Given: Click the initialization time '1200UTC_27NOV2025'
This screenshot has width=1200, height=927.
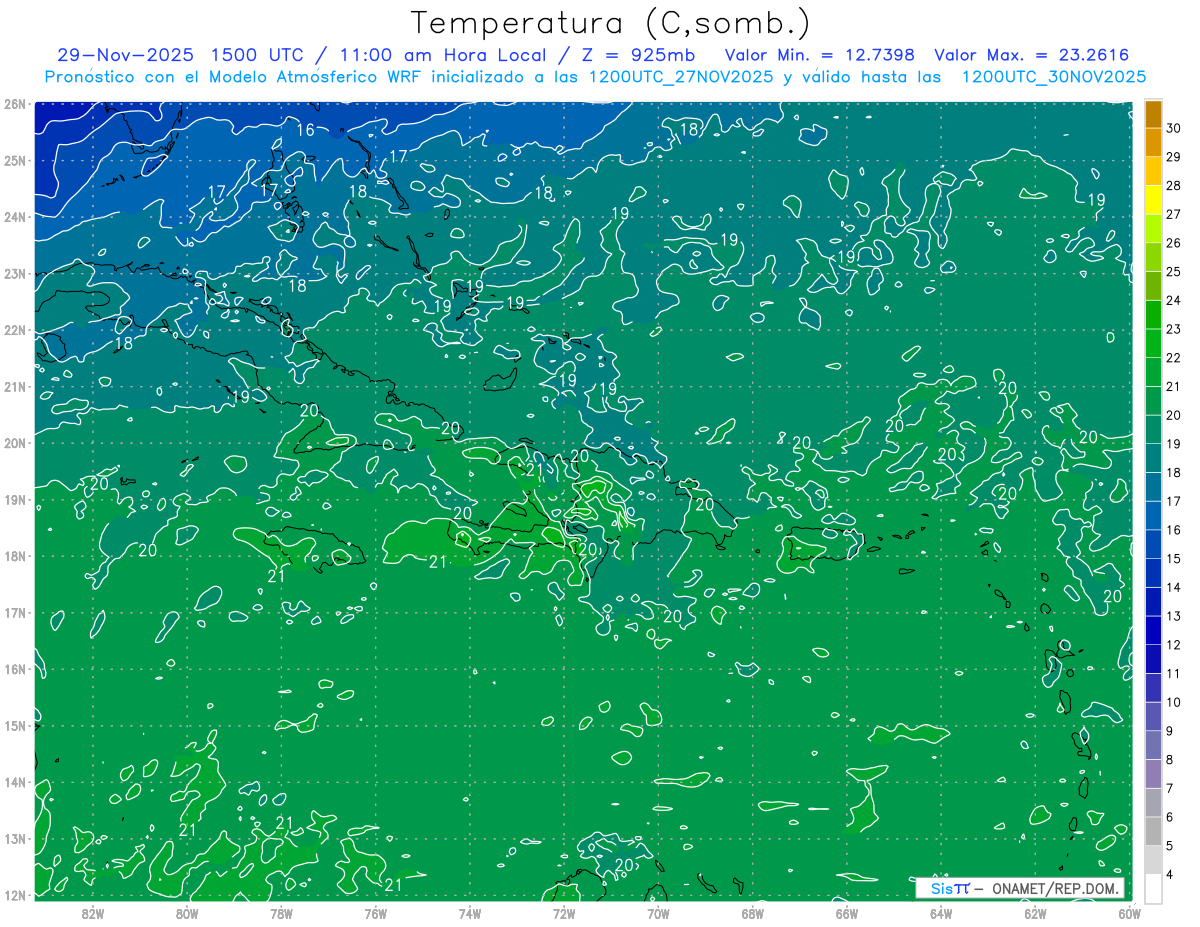Looking at the screenshot, I should [x=681, y=76].
